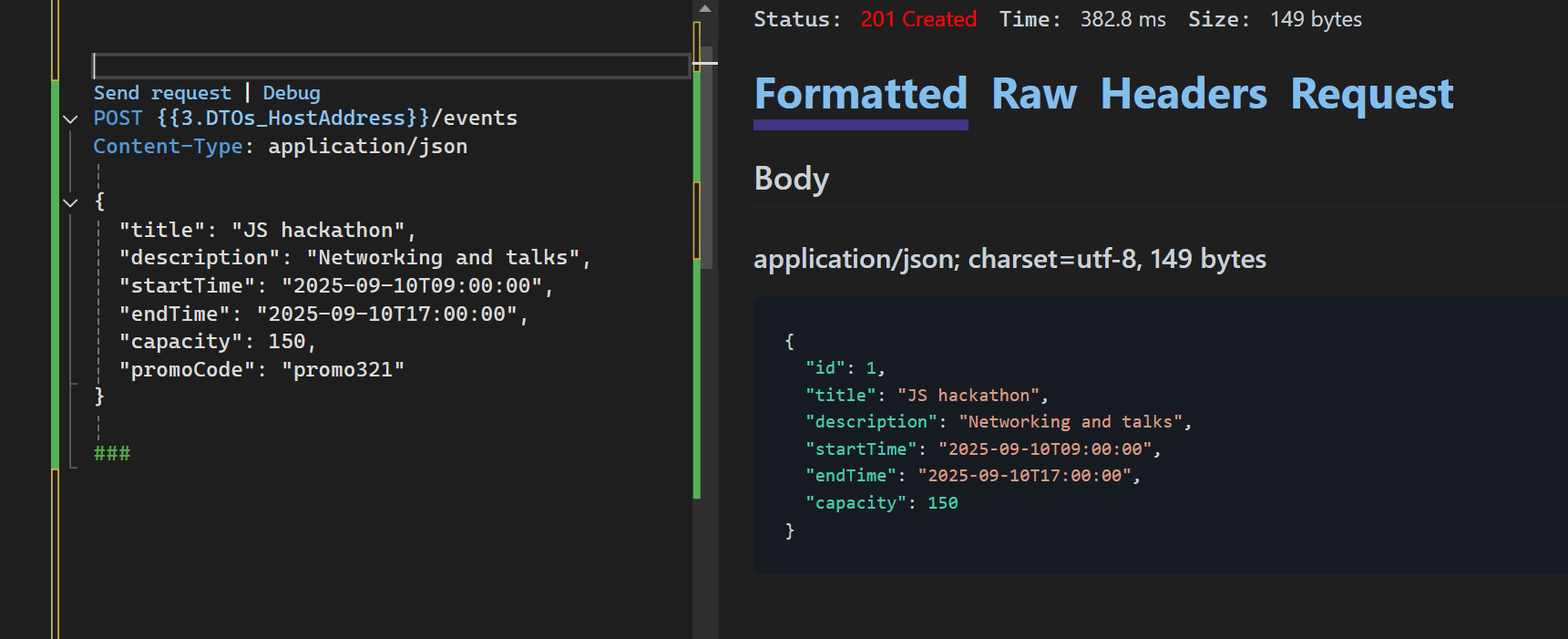Click the 149 bytes size value
The height and width of the screenshot is (639, 1568).
[1317, 19]
